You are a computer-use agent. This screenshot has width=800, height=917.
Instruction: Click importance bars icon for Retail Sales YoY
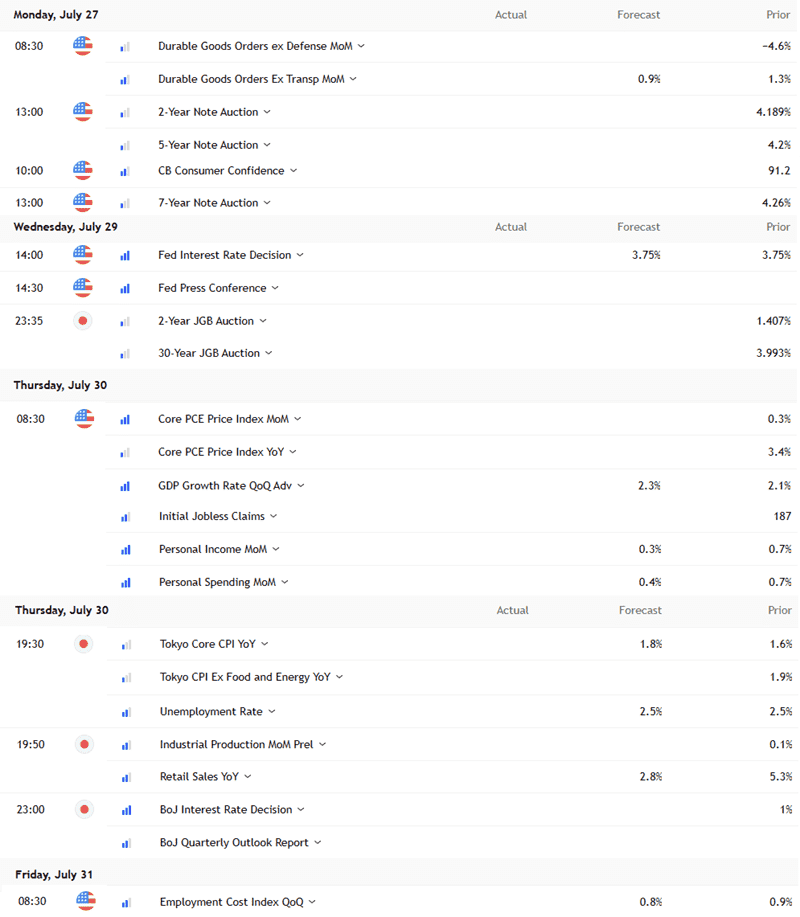126,777
